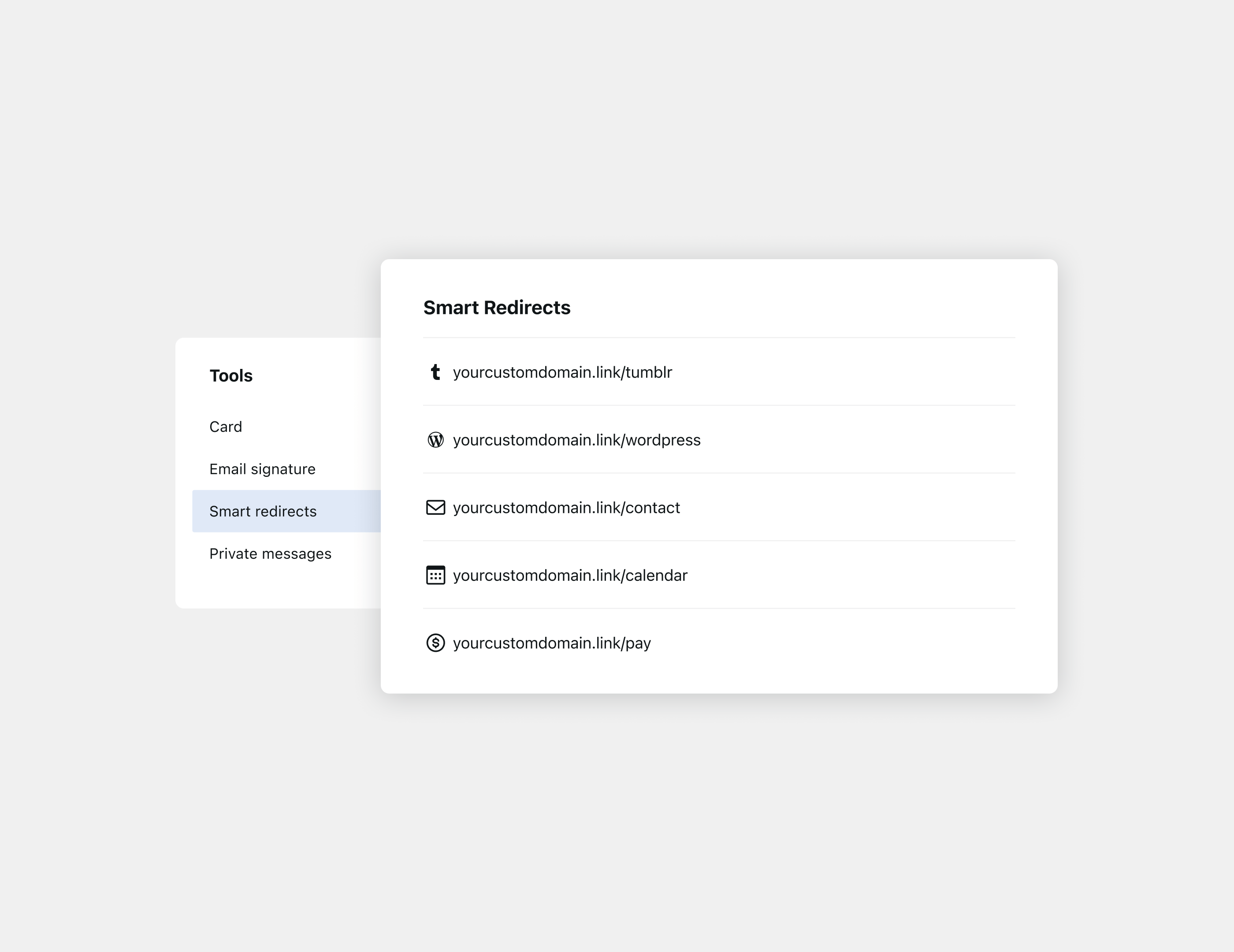
Task: Click the calendar icon
Action: 435,575
